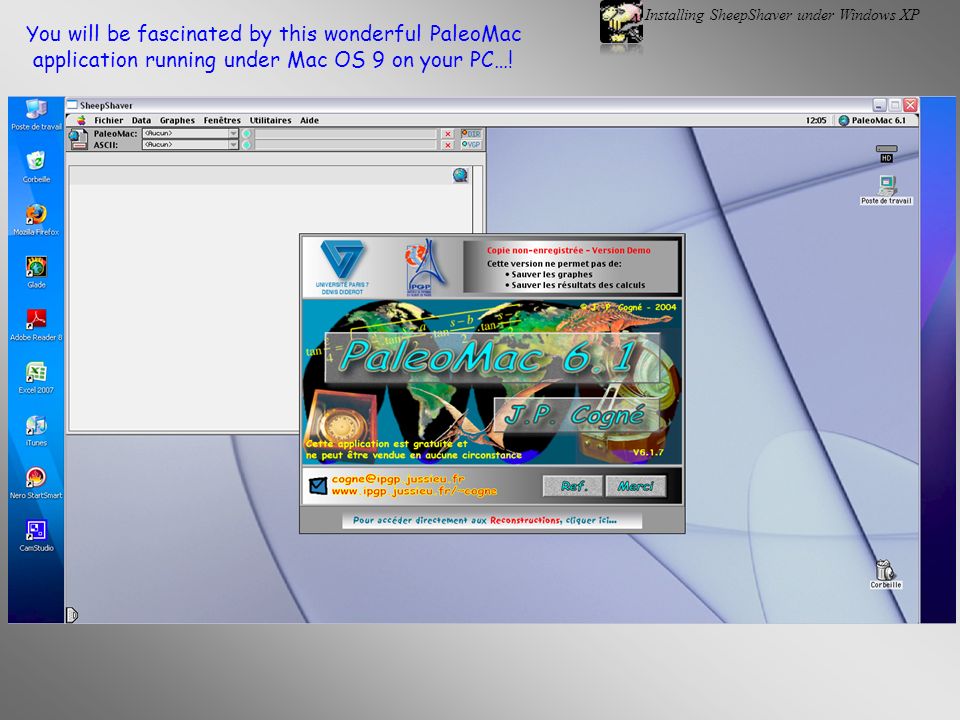Select the DIR mode button

coord(471,133)
